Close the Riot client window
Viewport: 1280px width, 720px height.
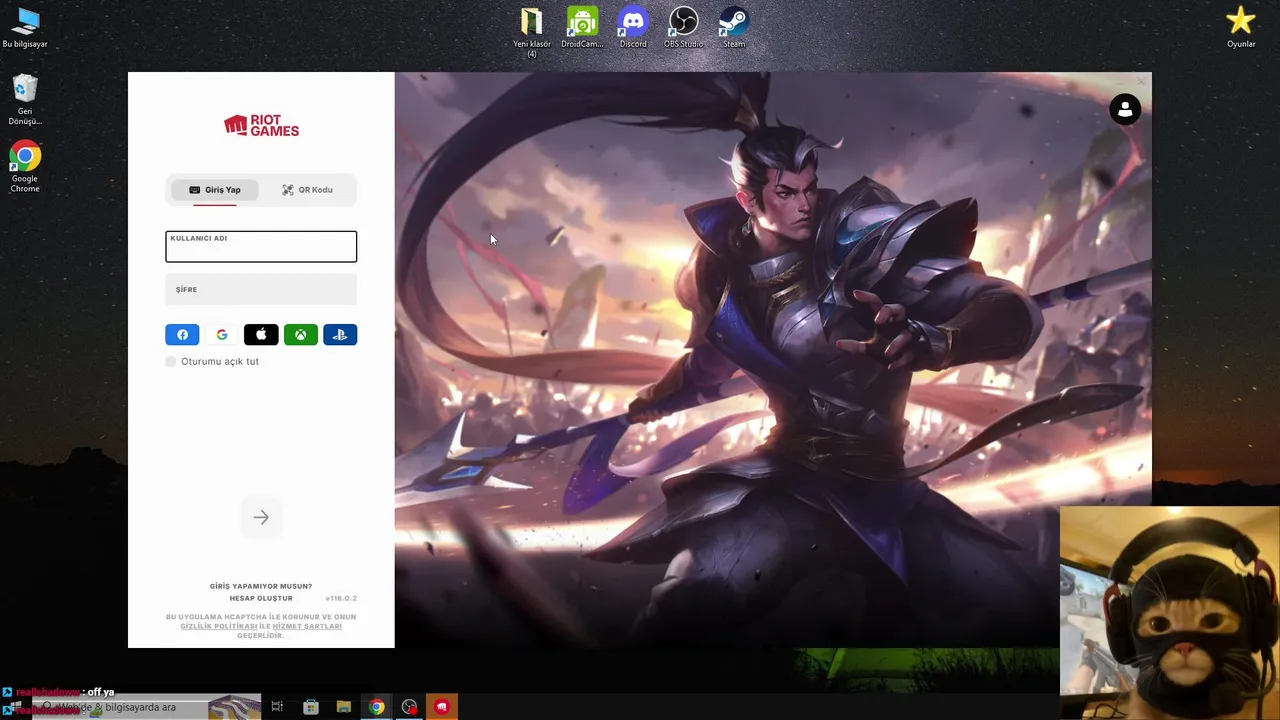(1141, 82)
